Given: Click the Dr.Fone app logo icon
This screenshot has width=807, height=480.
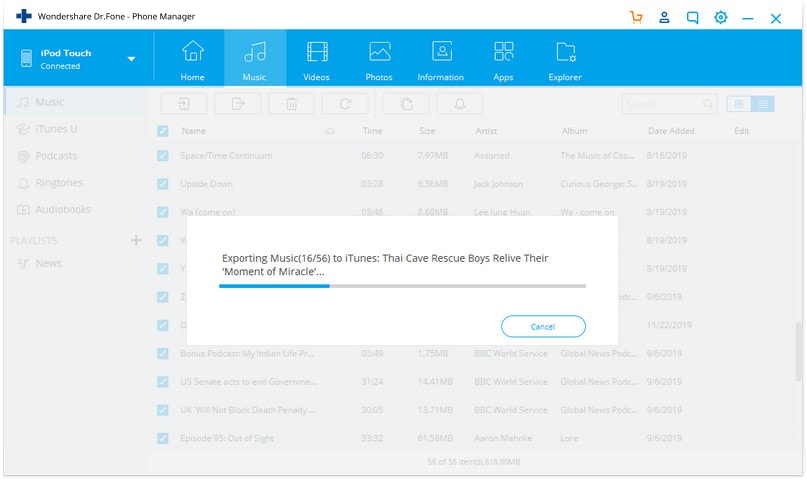Looking at the screenshot, I should coord(24,16).
